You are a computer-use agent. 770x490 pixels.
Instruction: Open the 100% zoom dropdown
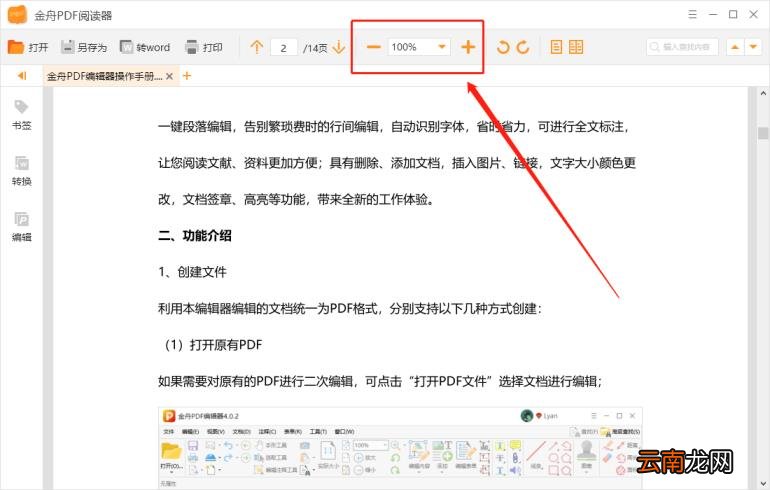441,47
